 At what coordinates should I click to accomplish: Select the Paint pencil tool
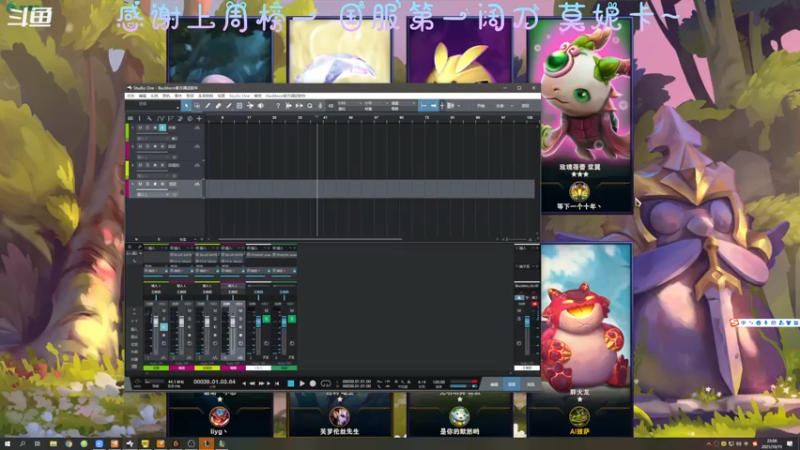(229, 106)
